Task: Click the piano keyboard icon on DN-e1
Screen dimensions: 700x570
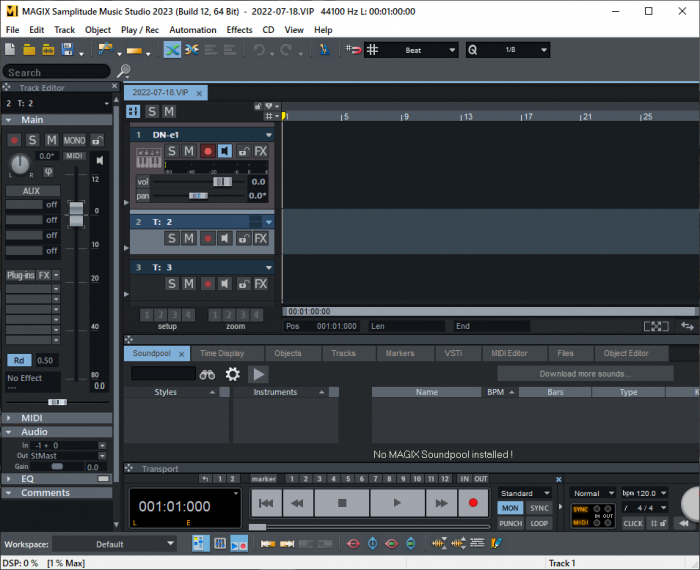Action: coord(148,158)
